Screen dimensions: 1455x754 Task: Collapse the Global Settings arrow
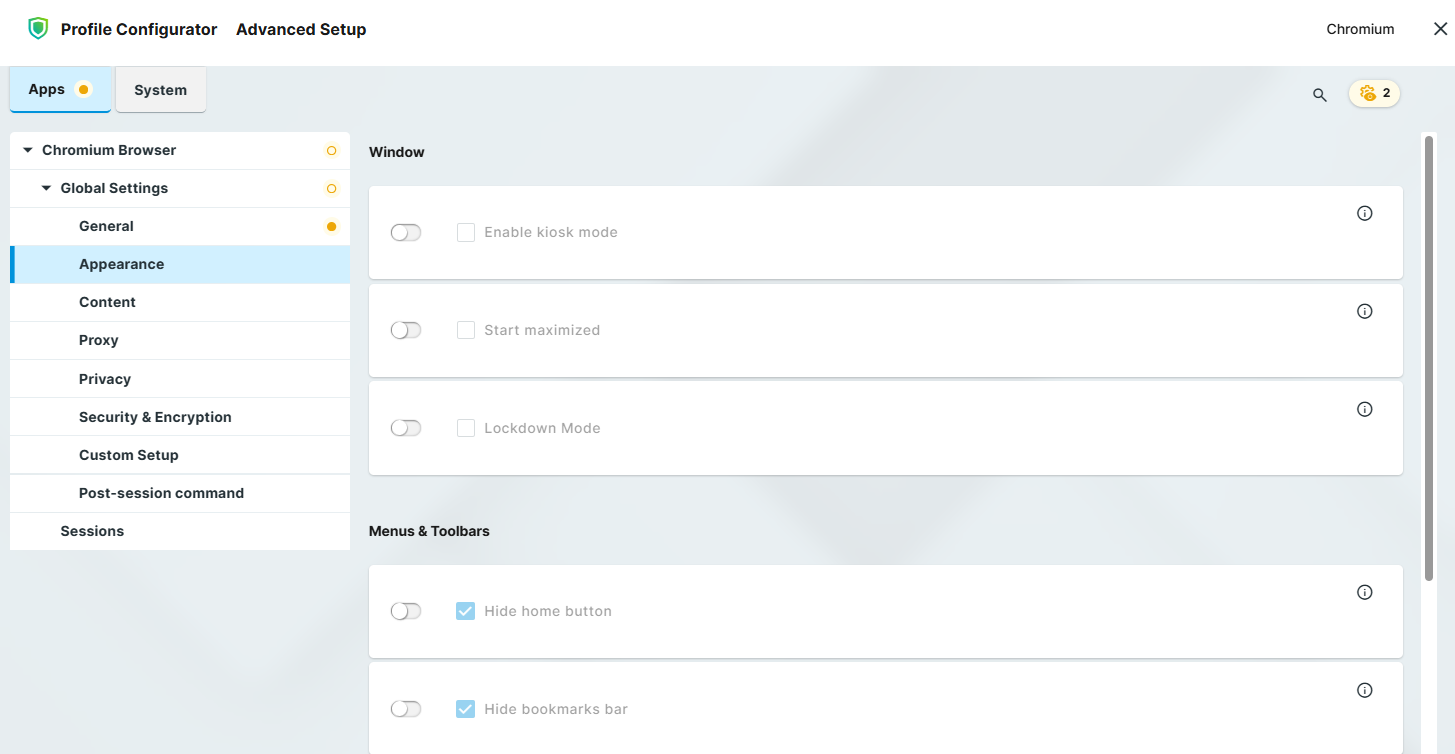pos(46,188)
